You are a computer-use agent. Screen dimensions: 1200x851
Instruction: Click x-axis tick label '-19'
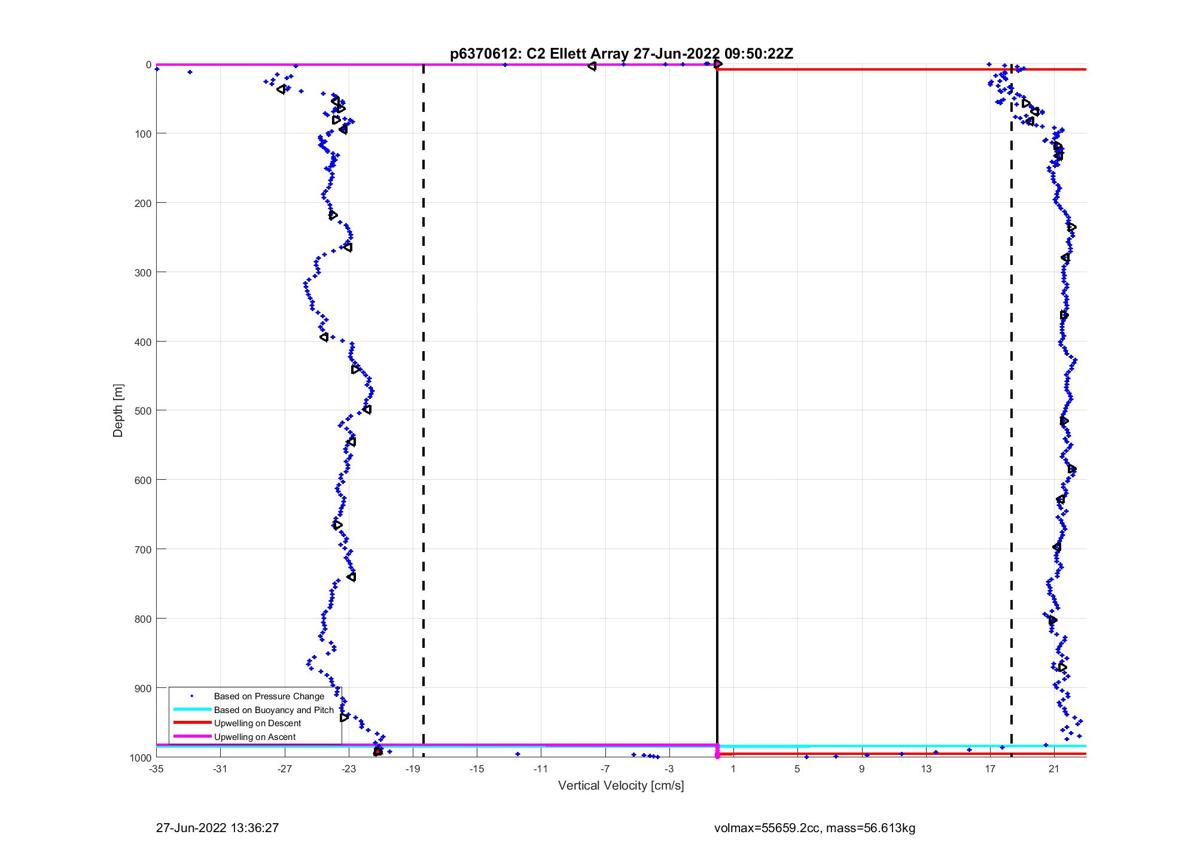pyautogui.click(x=412, y=769)
